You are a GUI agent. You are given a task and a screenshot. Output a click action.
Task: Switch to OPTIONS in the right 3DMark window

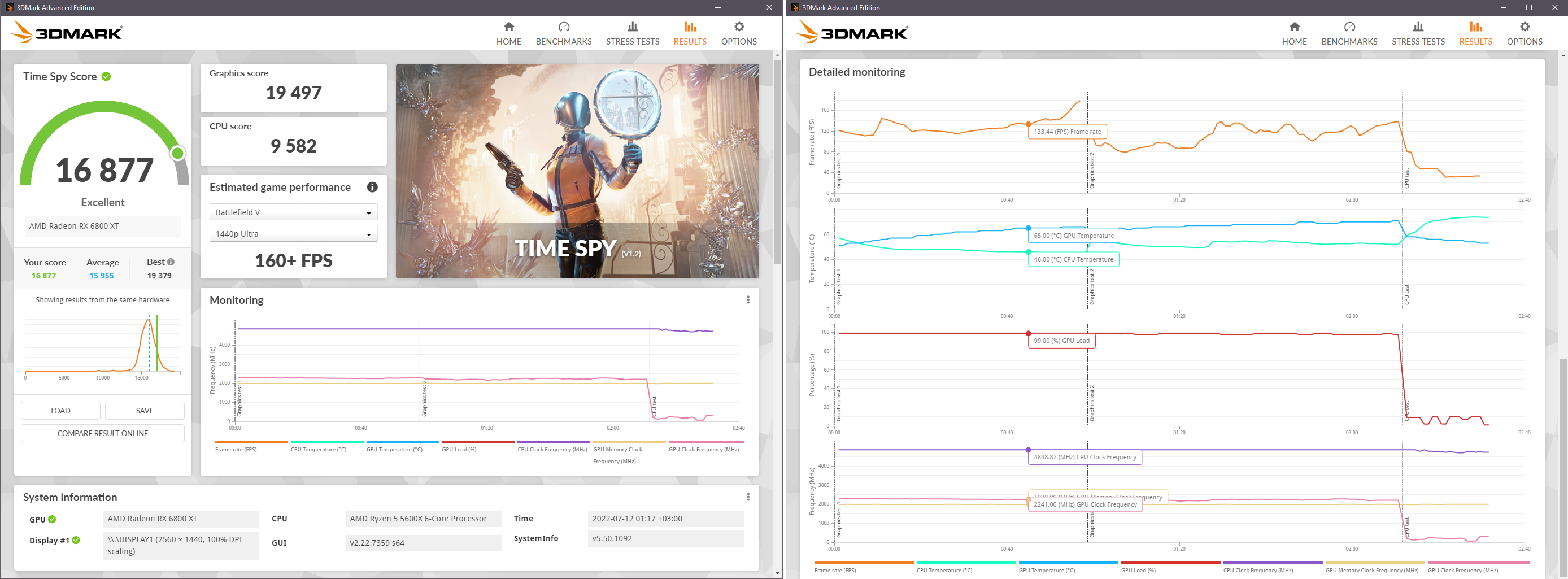click(1525, 33)
